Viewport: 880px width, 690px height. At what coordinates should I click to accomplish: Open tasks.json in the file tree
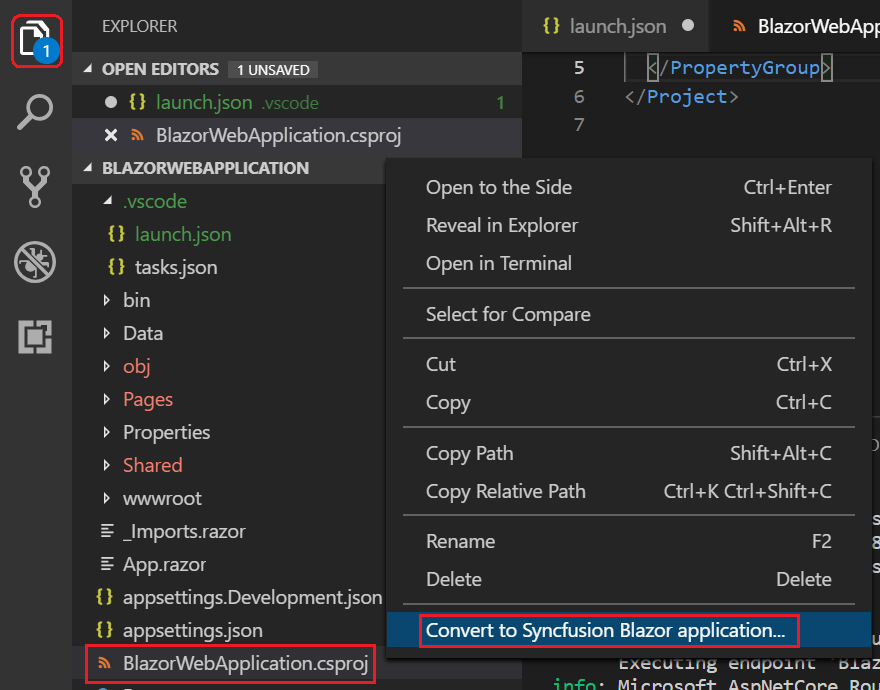click(x=175, y=267)
